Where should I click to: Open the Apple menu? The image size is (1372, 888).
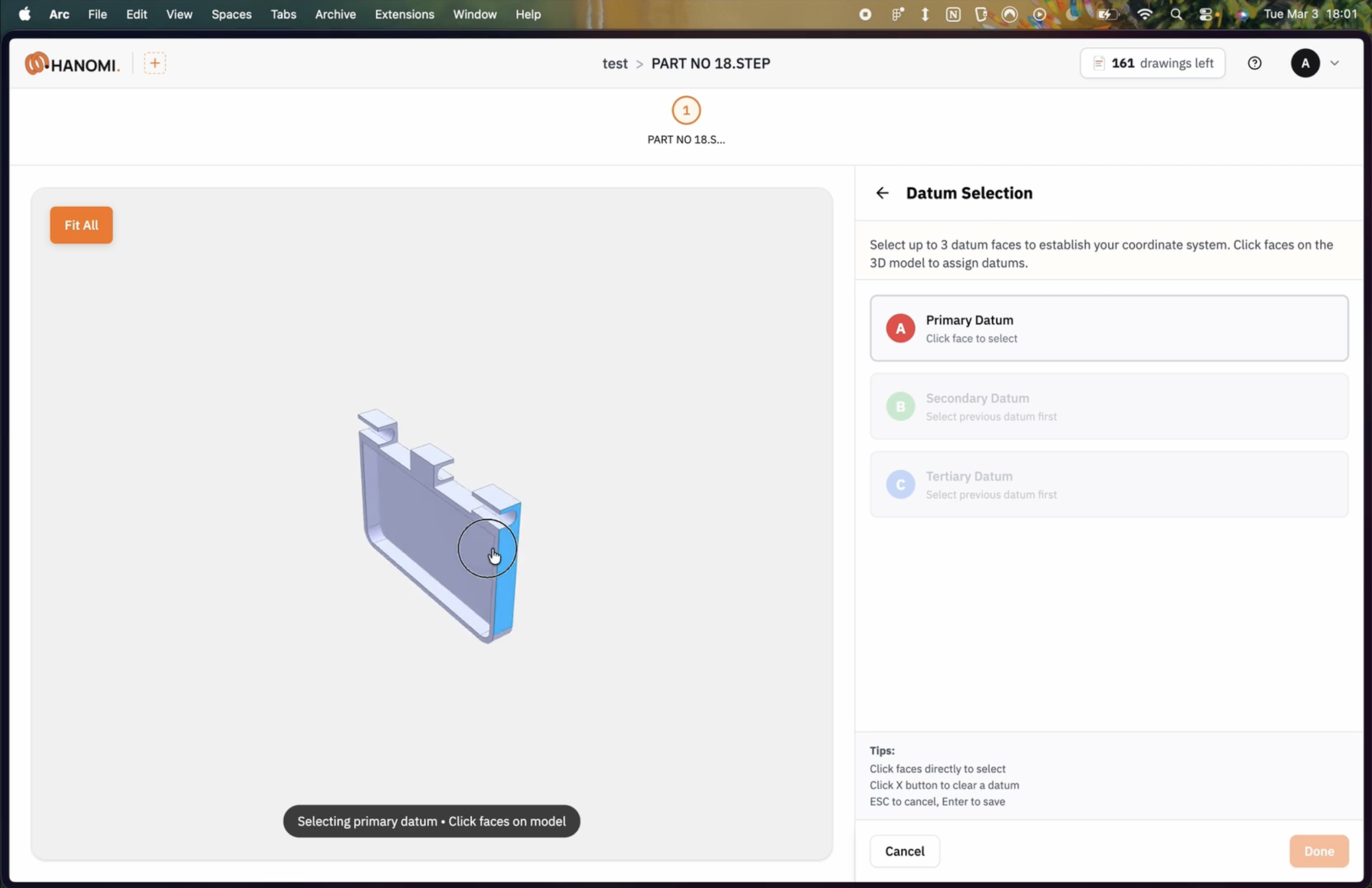pyautogui.click(x=24, y=14)
